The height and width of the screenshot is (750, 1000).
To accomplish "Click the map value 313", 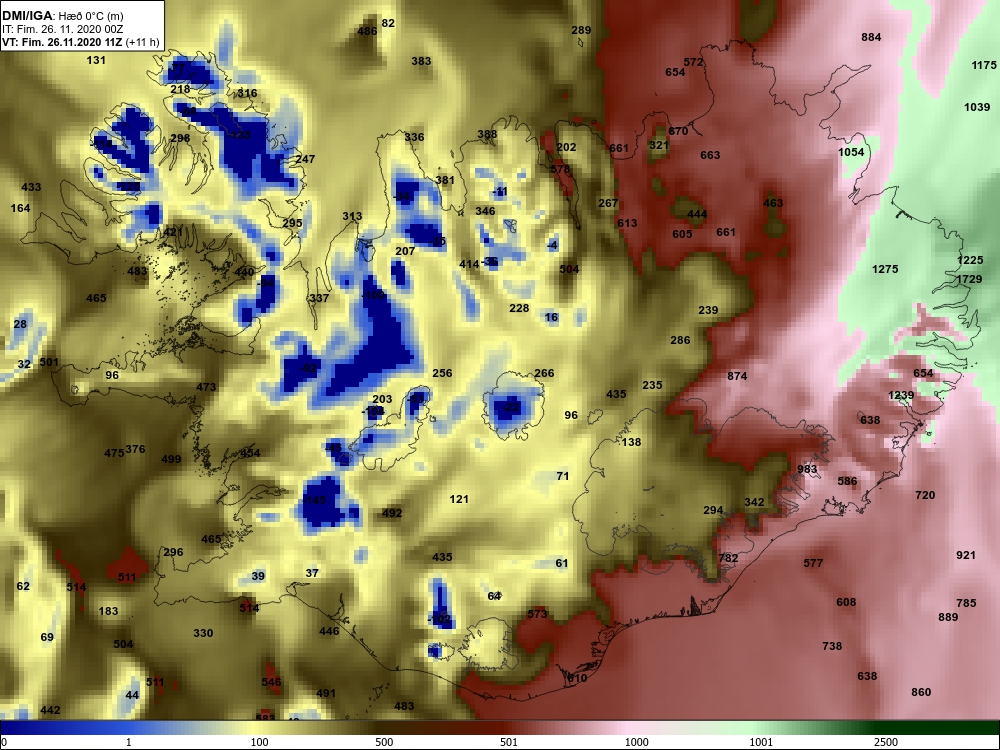I will (352, 216).
